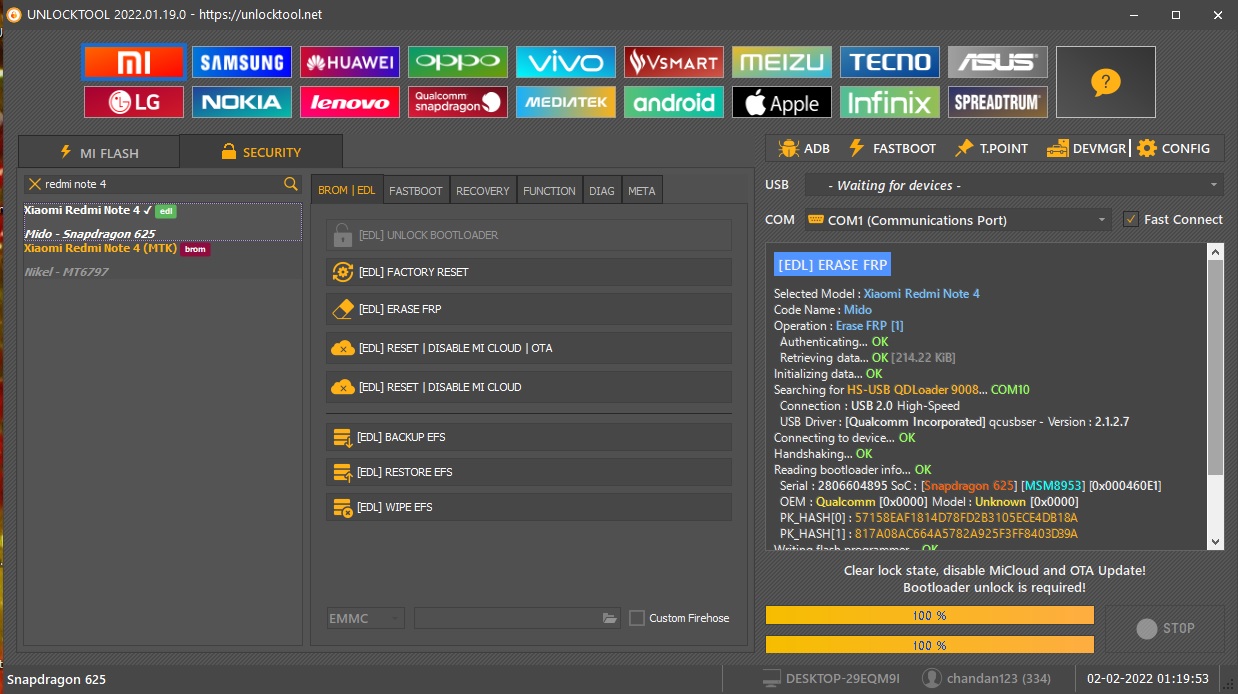The width and height of the screenshot is (1238, 694).
Task: Switch to the MI FLASH tab
Action: 99,153
